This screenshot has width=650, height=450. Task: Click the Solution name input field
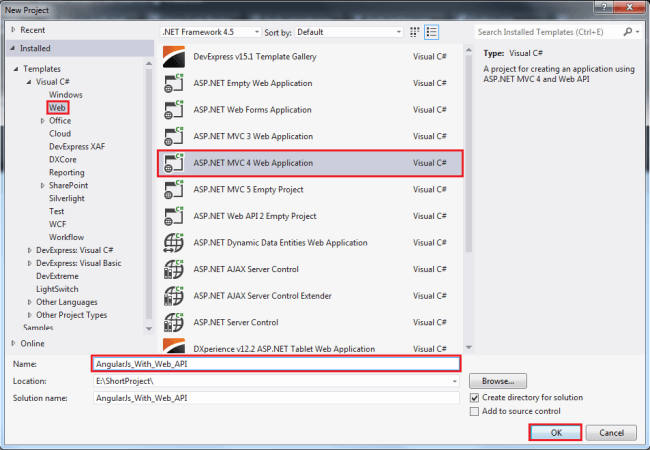pyautogui.click(x=276, y=398)
